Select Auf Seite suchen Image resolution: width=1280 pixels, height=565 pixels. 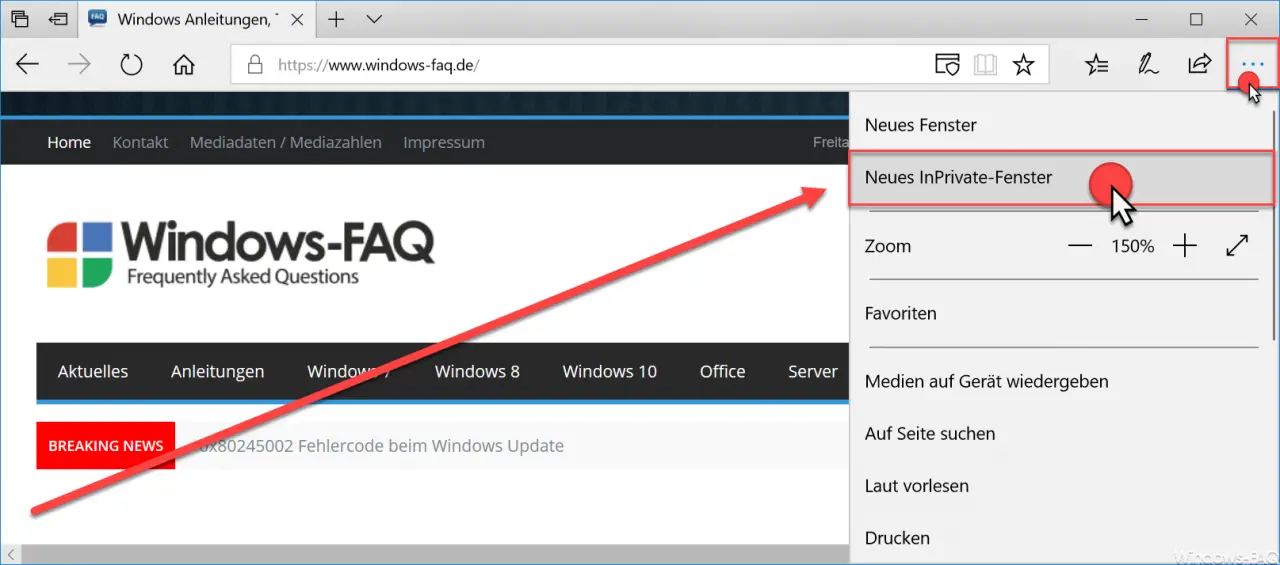point(1063,434)
